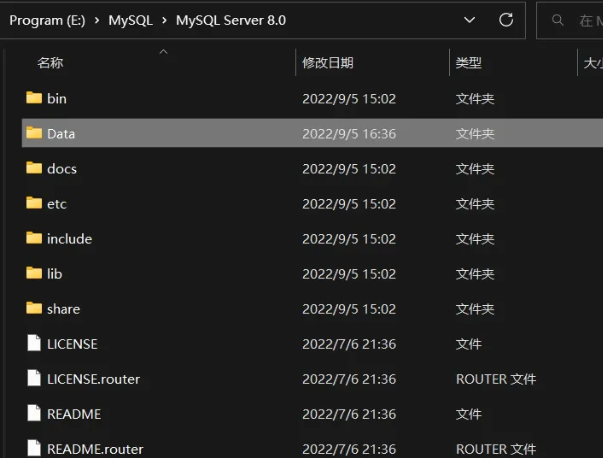Click the LICENSE.router file icon
The width and height of the screenshot is (603, 458).
point(34,378)
